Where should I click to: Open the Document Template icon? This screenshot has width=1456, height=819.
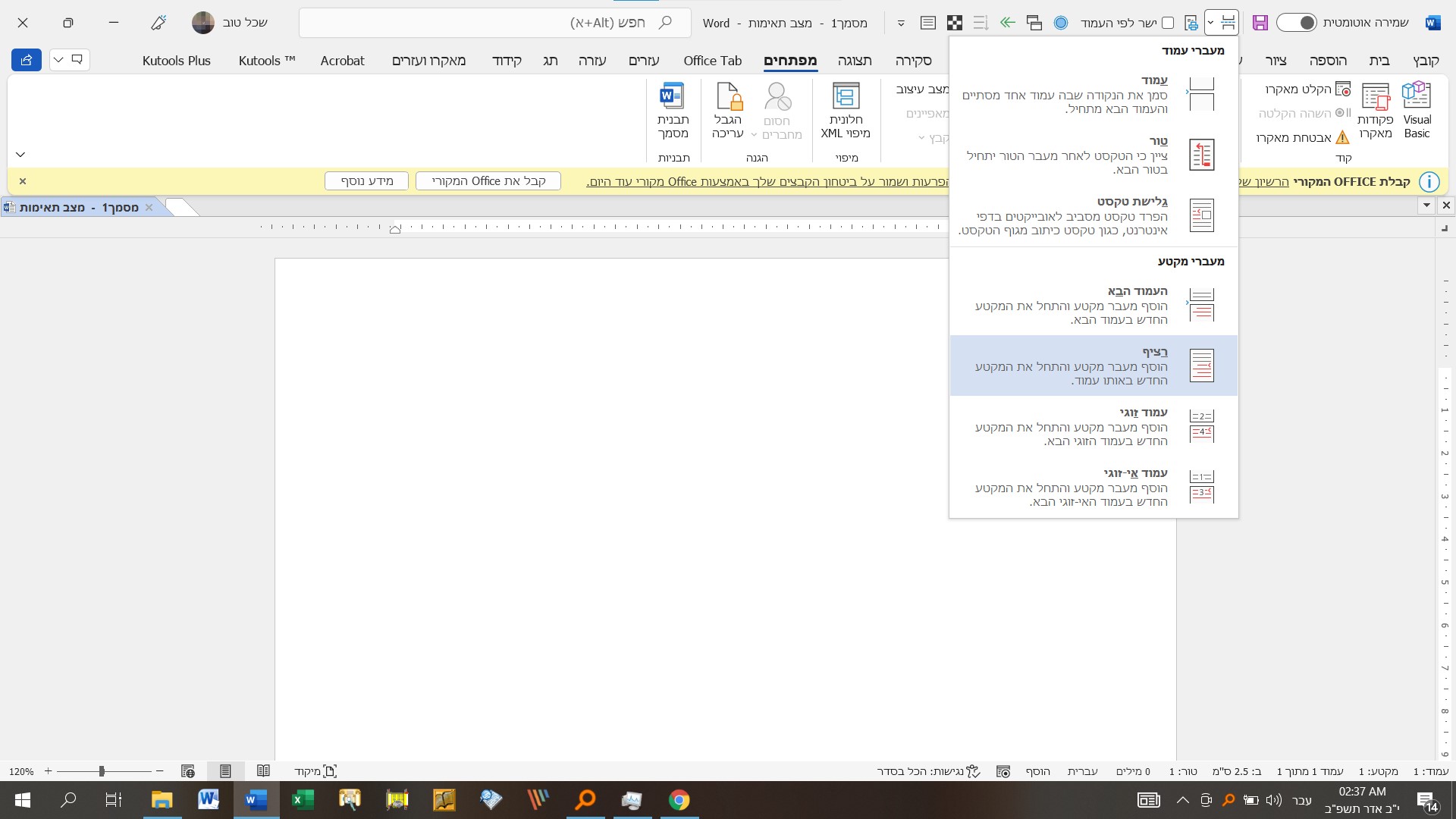pos(672,96)
